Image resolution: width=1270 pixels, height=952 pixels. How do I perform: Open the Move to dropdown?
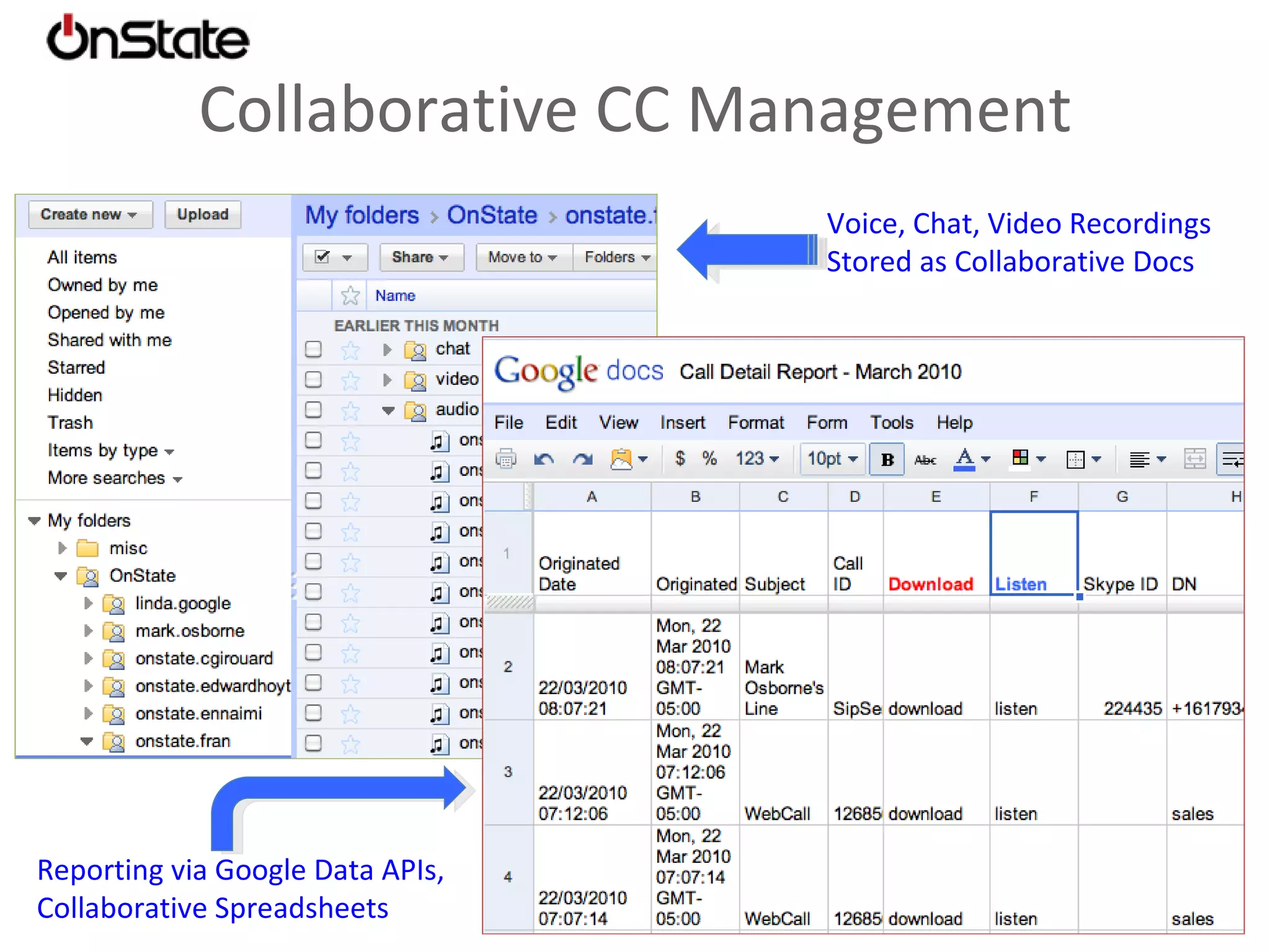click(524, 257)
